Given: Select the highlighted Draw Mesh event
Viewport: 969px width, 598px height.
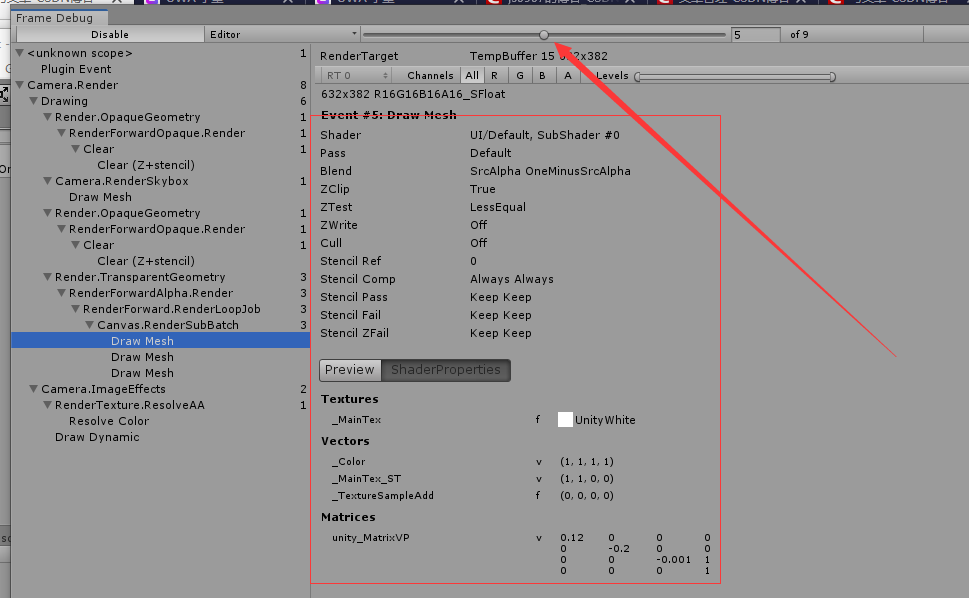Looking at the screenshot, I should tap(160, 341).
